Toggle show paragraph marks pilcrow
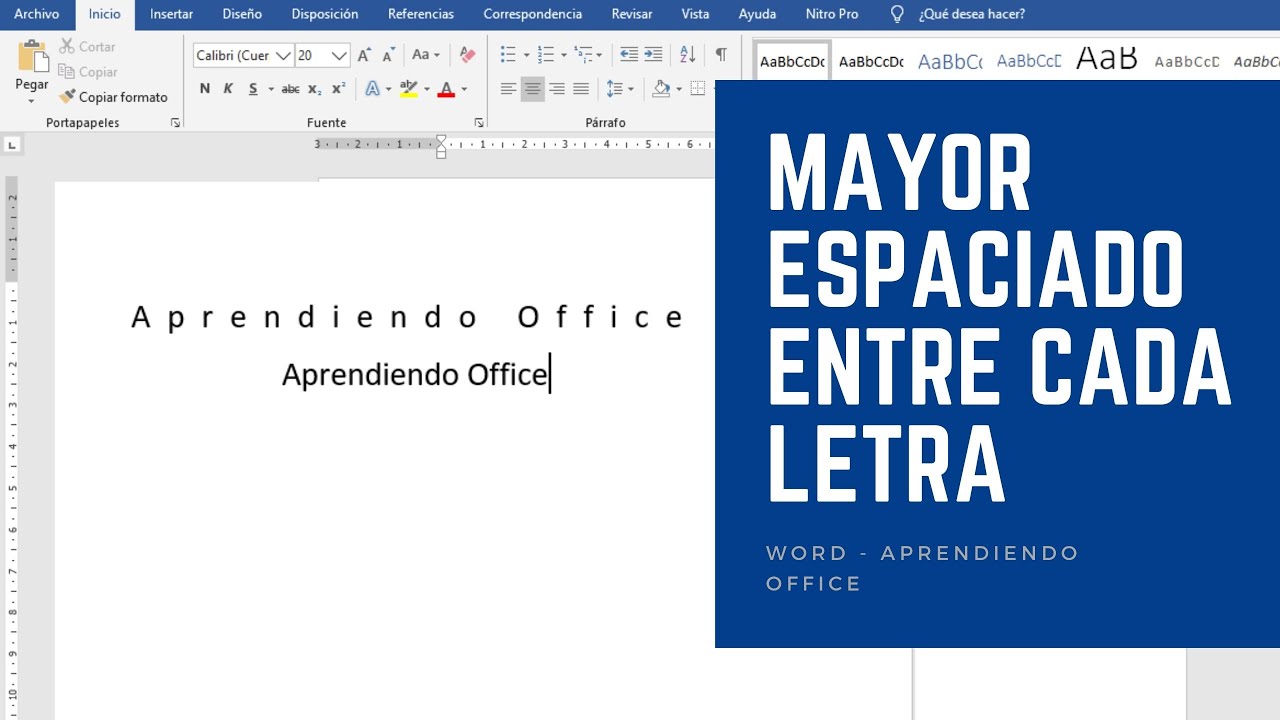The height and width of the screenshot is (720, 1280). [721, 55]
